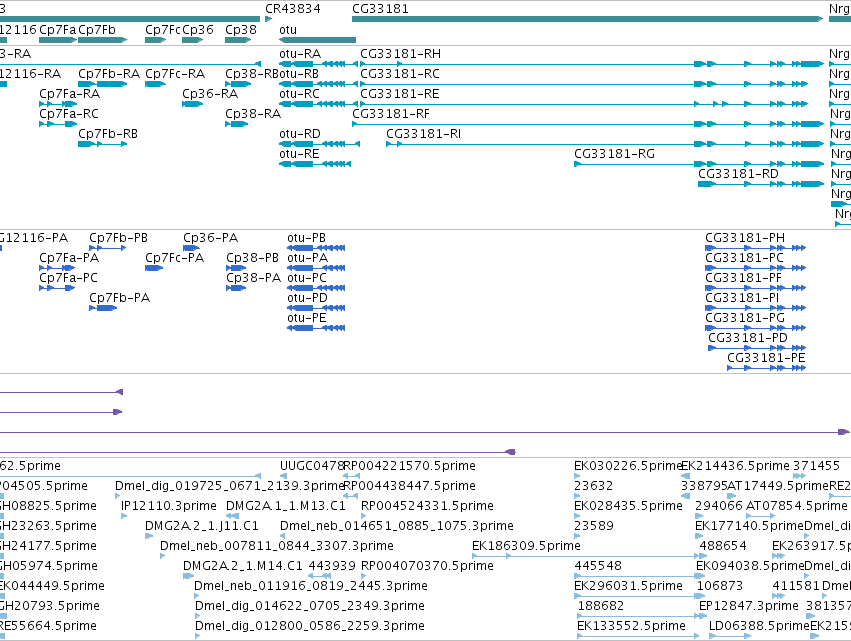This screenshot has height=641, width=851.
Task: Select the CG33181-RE transcript label
Action: pos(400,94)
